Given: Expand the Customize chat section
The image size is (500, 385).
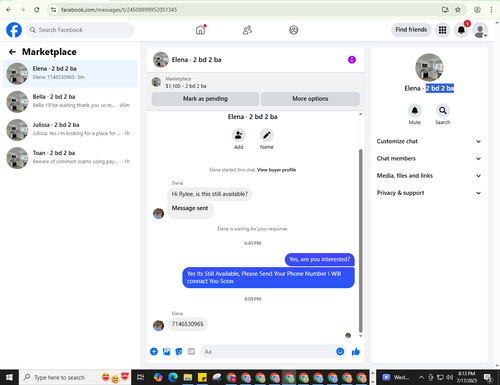Looking at the screenshot, I should [x=429, y=141].
